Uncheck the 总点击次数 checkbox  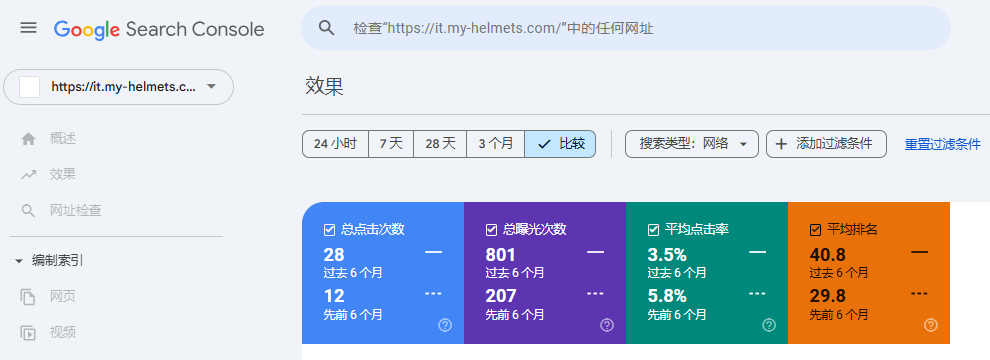click(329, 230)
